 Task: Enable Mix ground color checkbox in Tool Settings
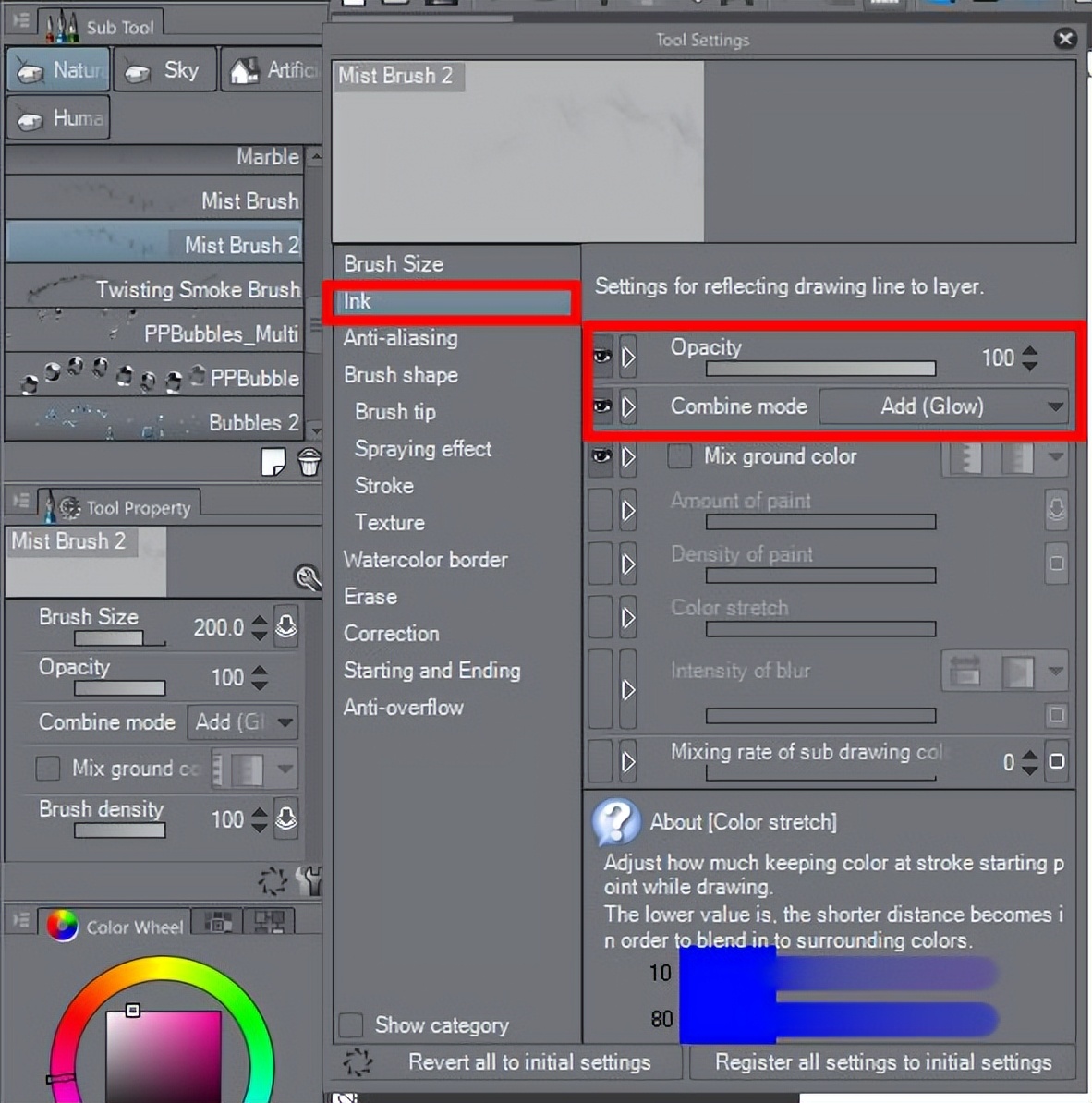coord(680,456)
